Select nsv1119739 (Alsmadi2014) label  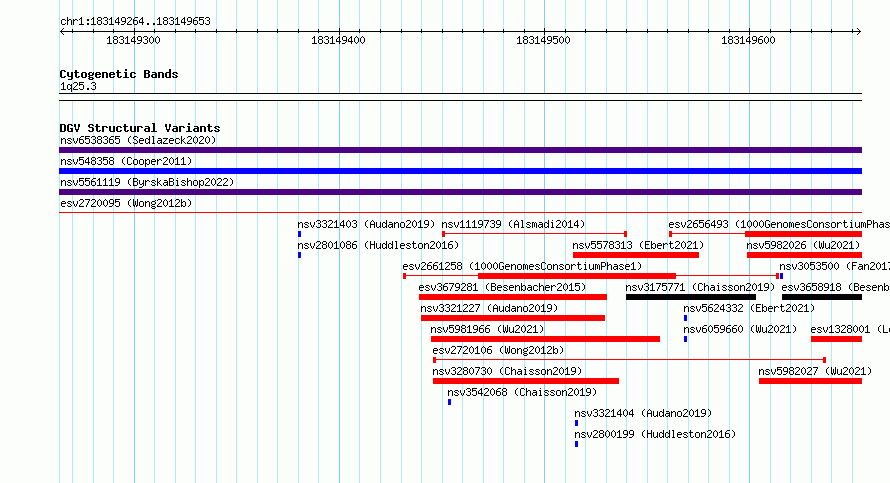(x=513, y=224)
